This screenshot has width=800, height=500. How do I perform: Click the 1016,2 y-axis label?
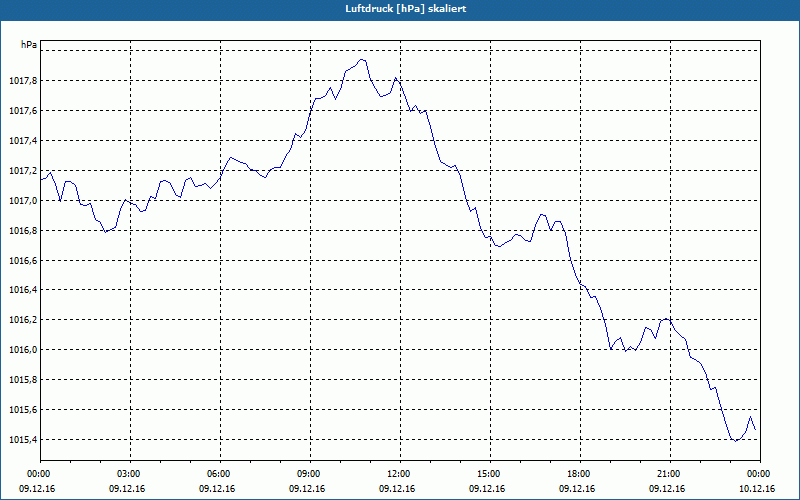23,320
